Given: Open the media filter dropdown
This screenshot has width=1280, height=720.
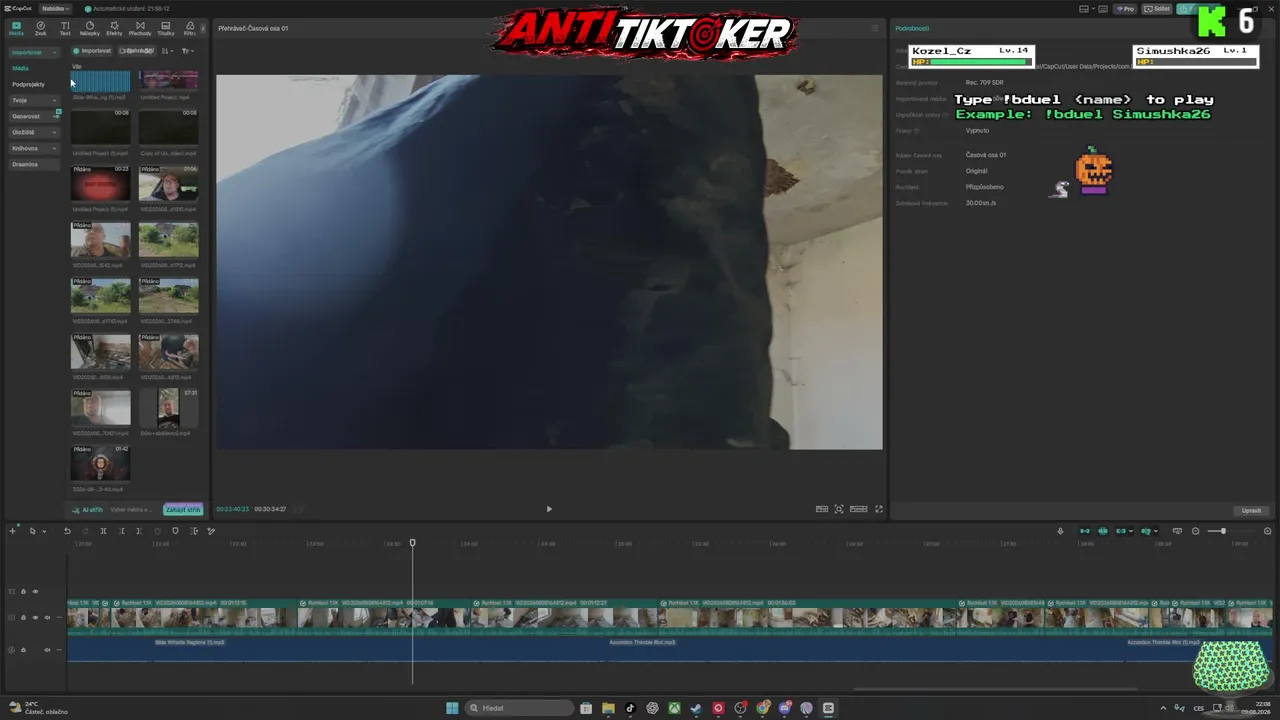Looking at the screenshot, I should click(x=187, y=51).
